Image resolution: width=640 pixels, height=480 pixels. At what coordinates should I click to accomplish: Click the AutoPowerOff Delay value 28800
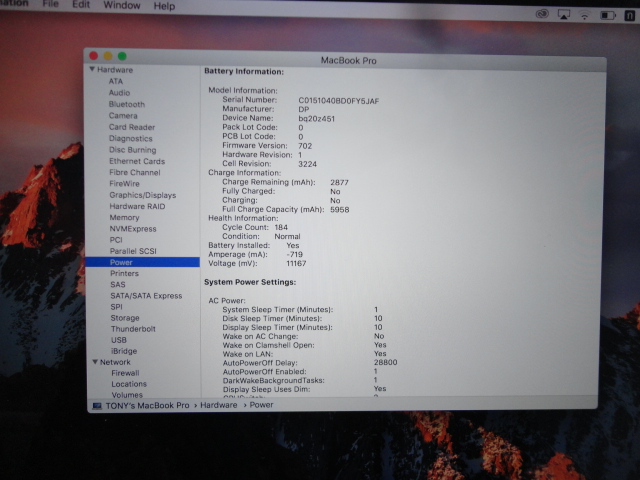pyautogui.click(x=386, y=362)
